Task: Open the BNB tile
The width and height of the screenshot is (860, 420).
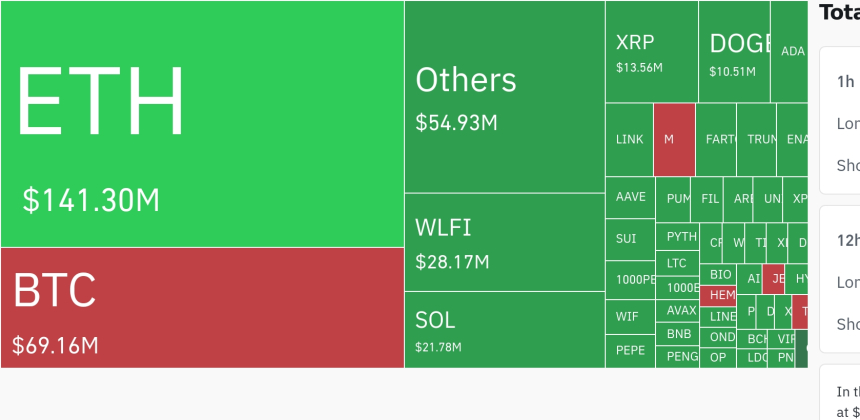Action: point(679,333)
